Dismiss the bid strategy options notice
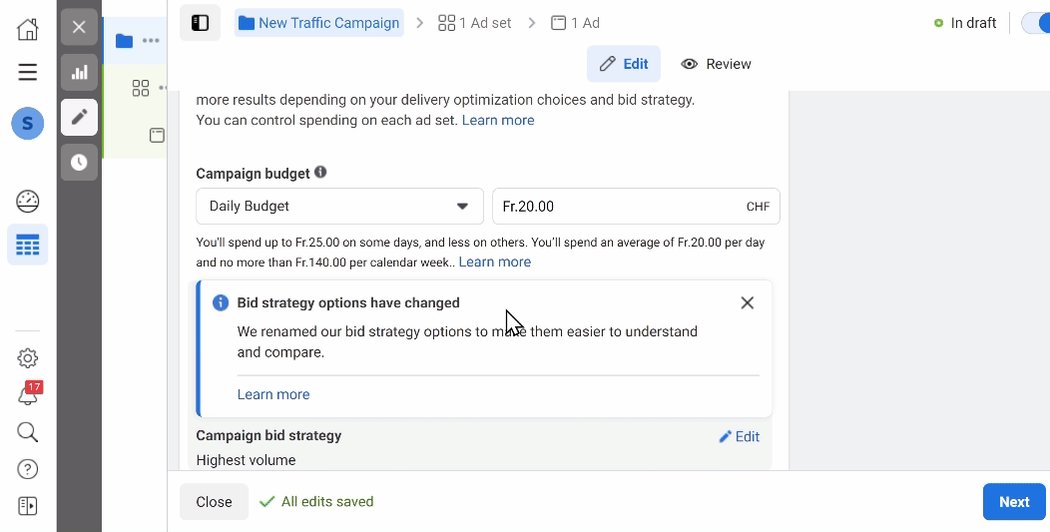Screen dimensions: 1050x532 [x=747, y=303]
